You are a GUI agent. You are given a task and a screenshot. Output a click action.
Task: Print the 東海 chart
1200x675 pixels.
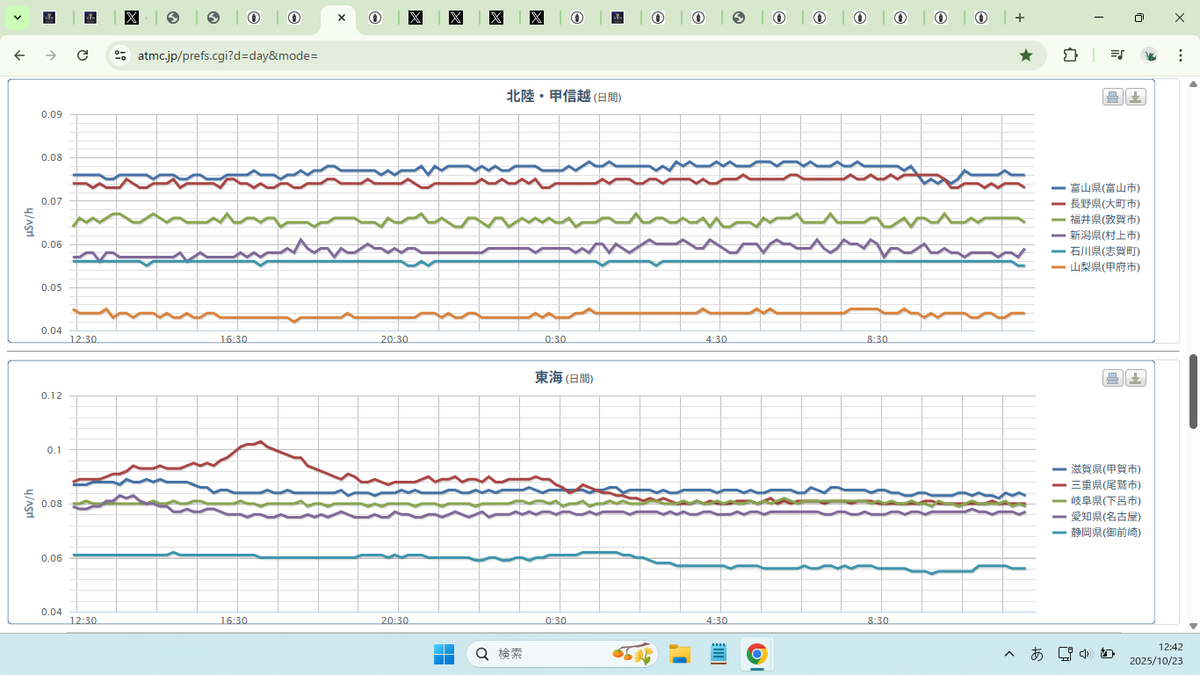coord(1113,378)
